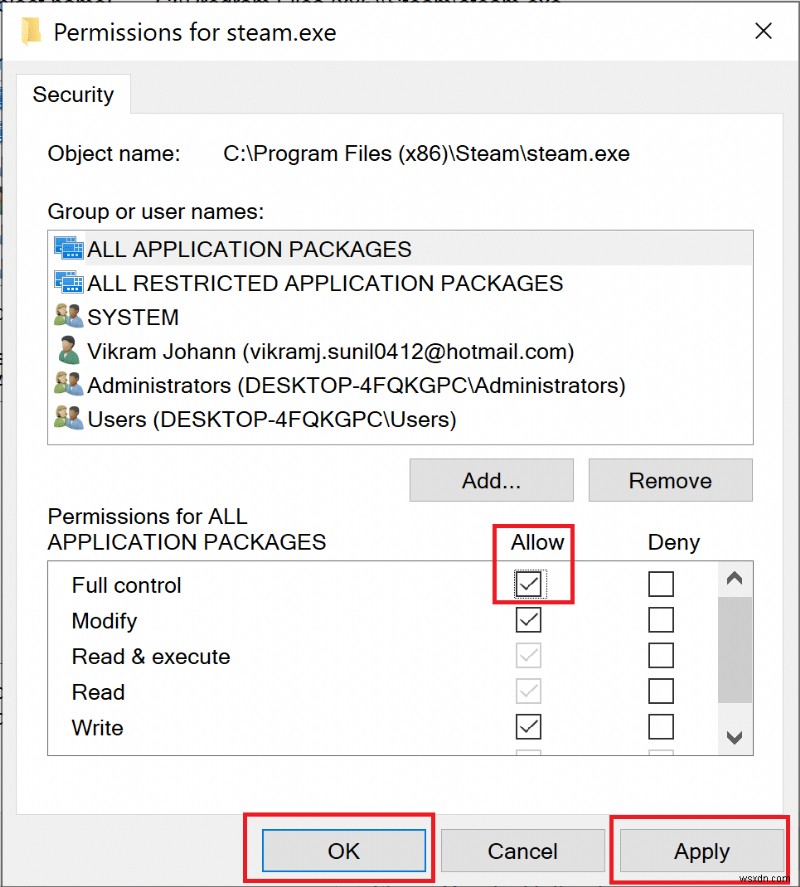Click the ALL APPLICATION PACKAGES group icon
This screenshot has width=800, height=887.
[68, 249]
